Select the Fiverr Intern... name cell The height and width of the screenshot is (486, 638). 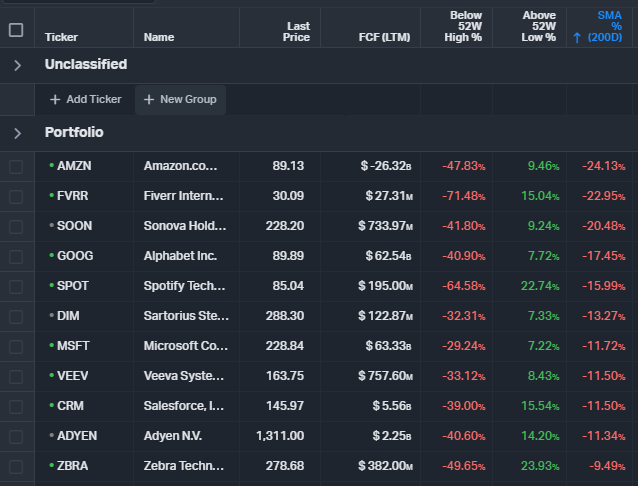point(183,196)
